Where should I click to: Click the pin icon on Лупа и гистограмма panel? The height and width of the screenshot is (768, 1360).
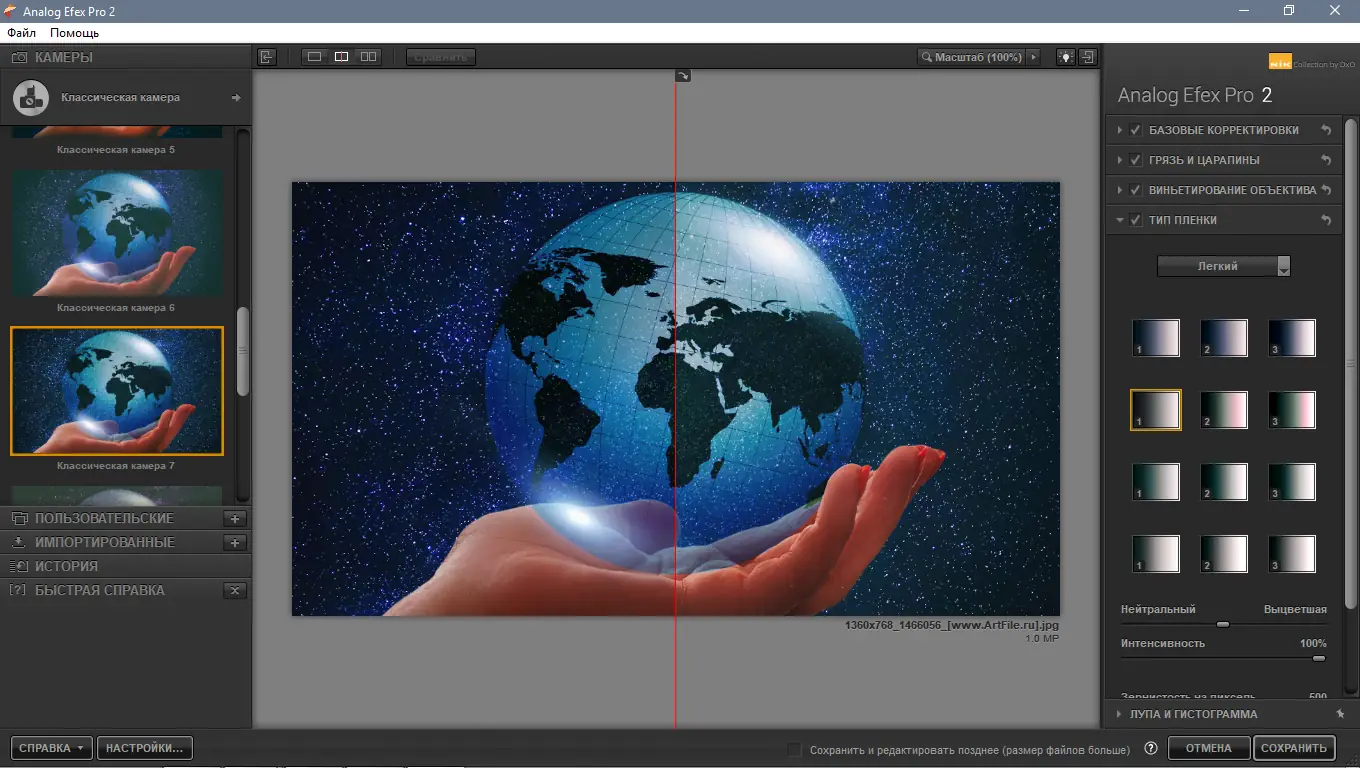point(1339,714)
